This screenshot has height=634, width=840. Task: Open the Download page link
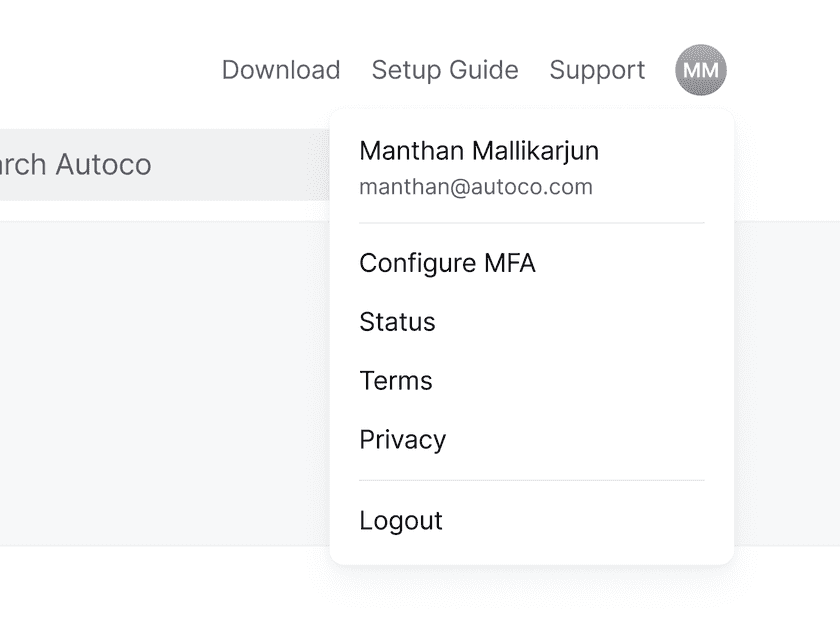[281, 70]
